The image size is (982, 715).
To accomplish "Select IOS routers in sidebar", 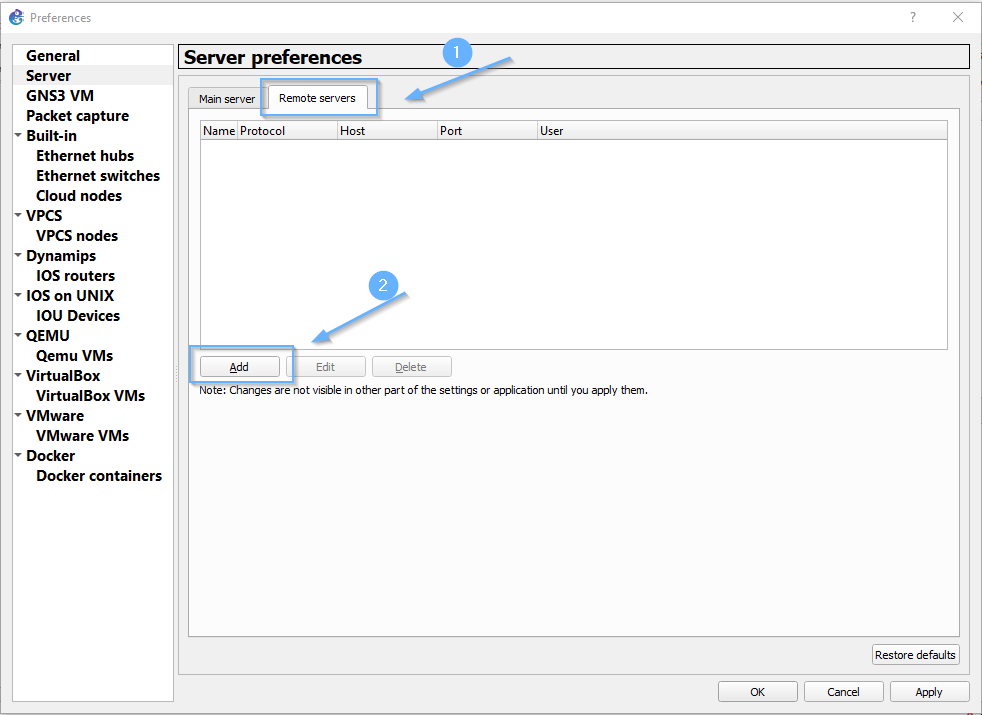I will point(75,276).
